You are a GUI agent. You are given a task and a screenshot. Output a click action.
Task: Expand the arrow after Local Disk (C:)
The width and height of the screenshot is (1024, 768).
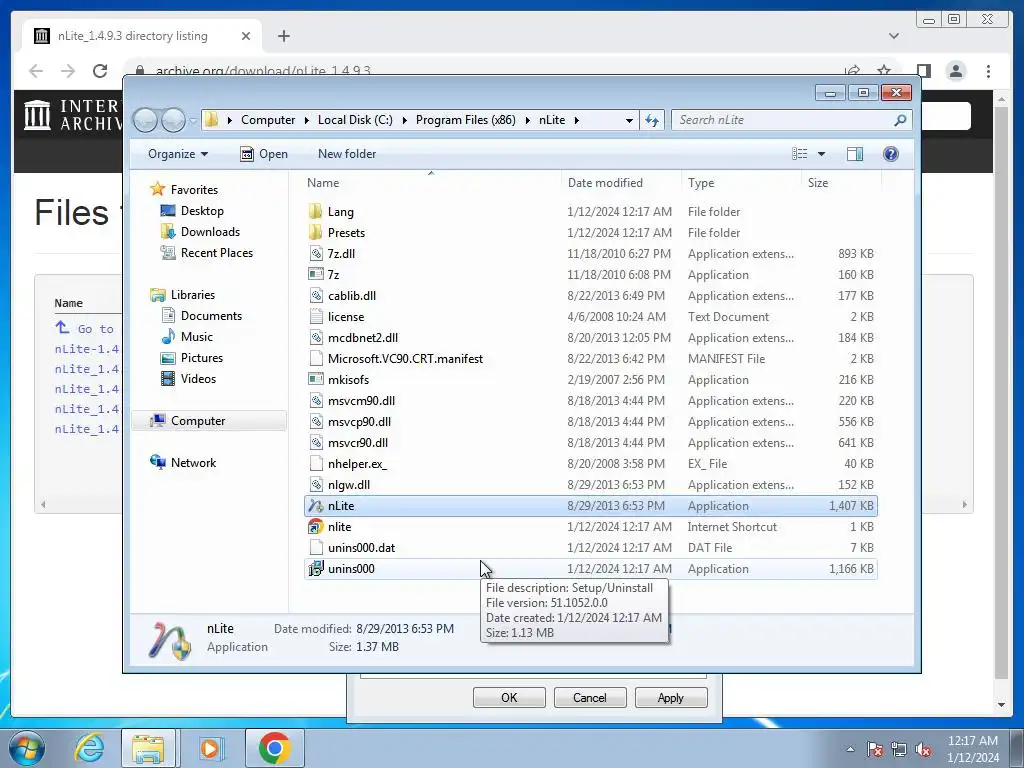404,120
